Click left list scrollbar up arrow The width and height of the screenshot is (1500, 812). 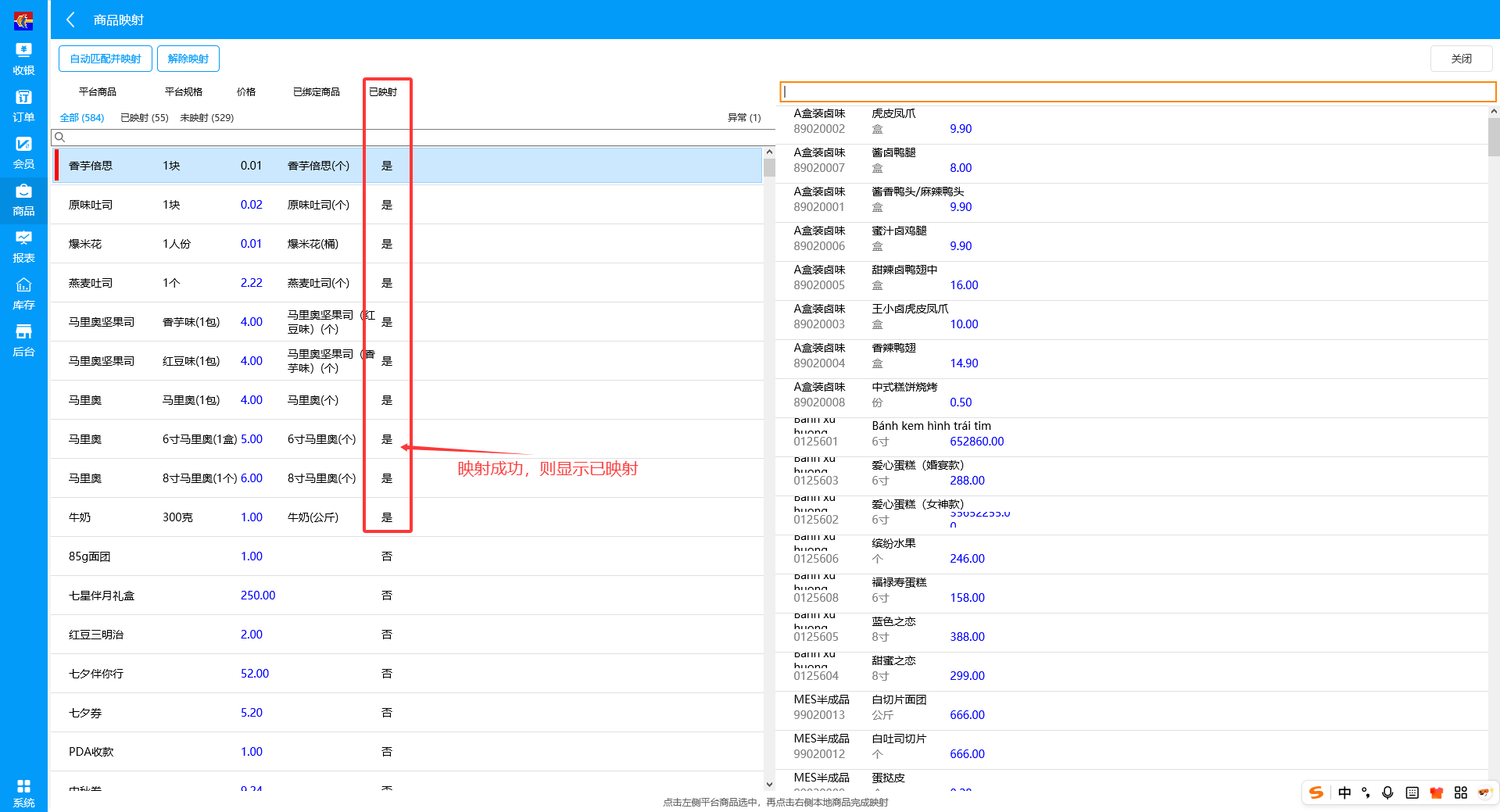(769, 152)
